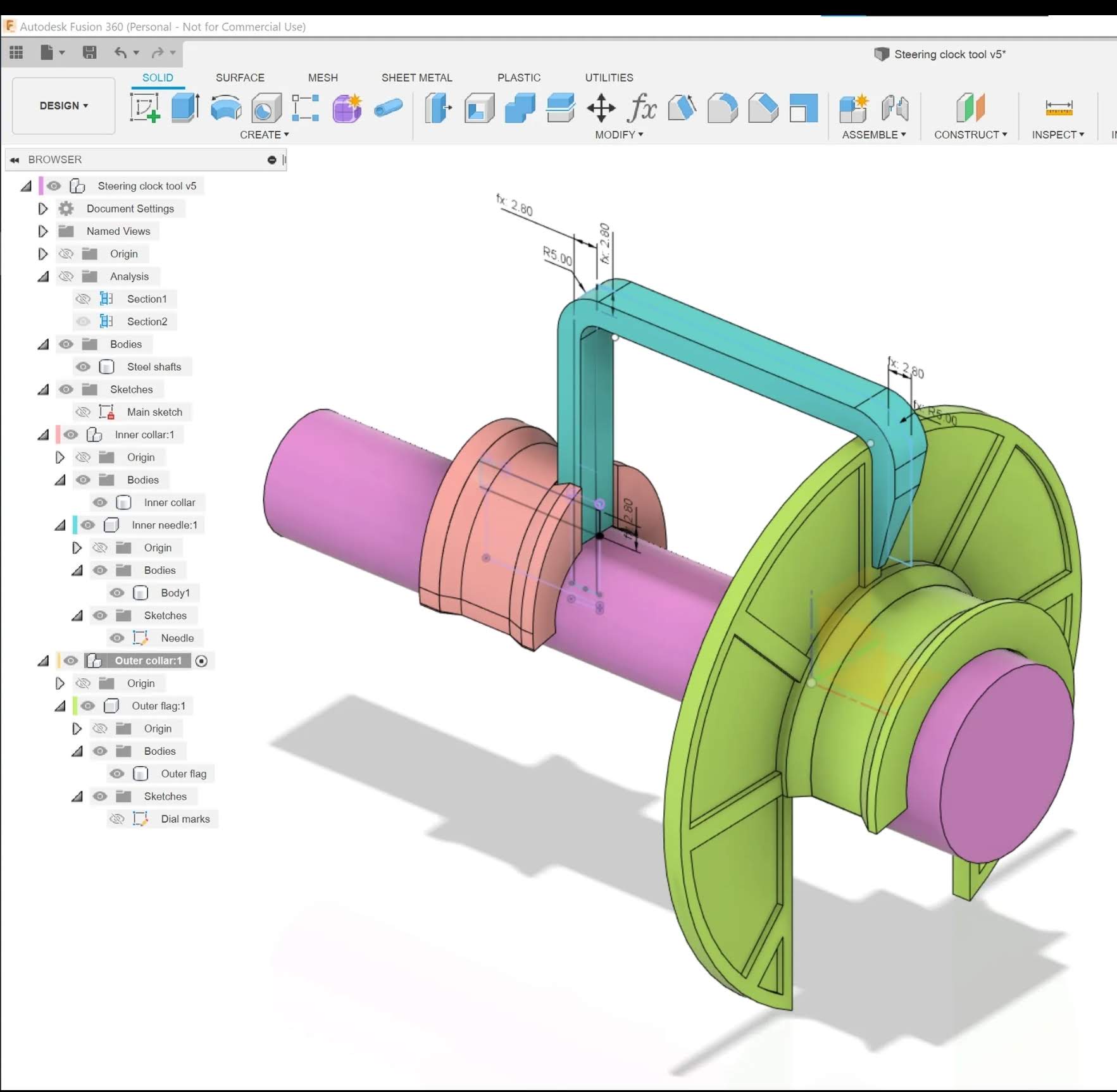Collapse the BROWSER panel arrows

[x=15, y=160]
